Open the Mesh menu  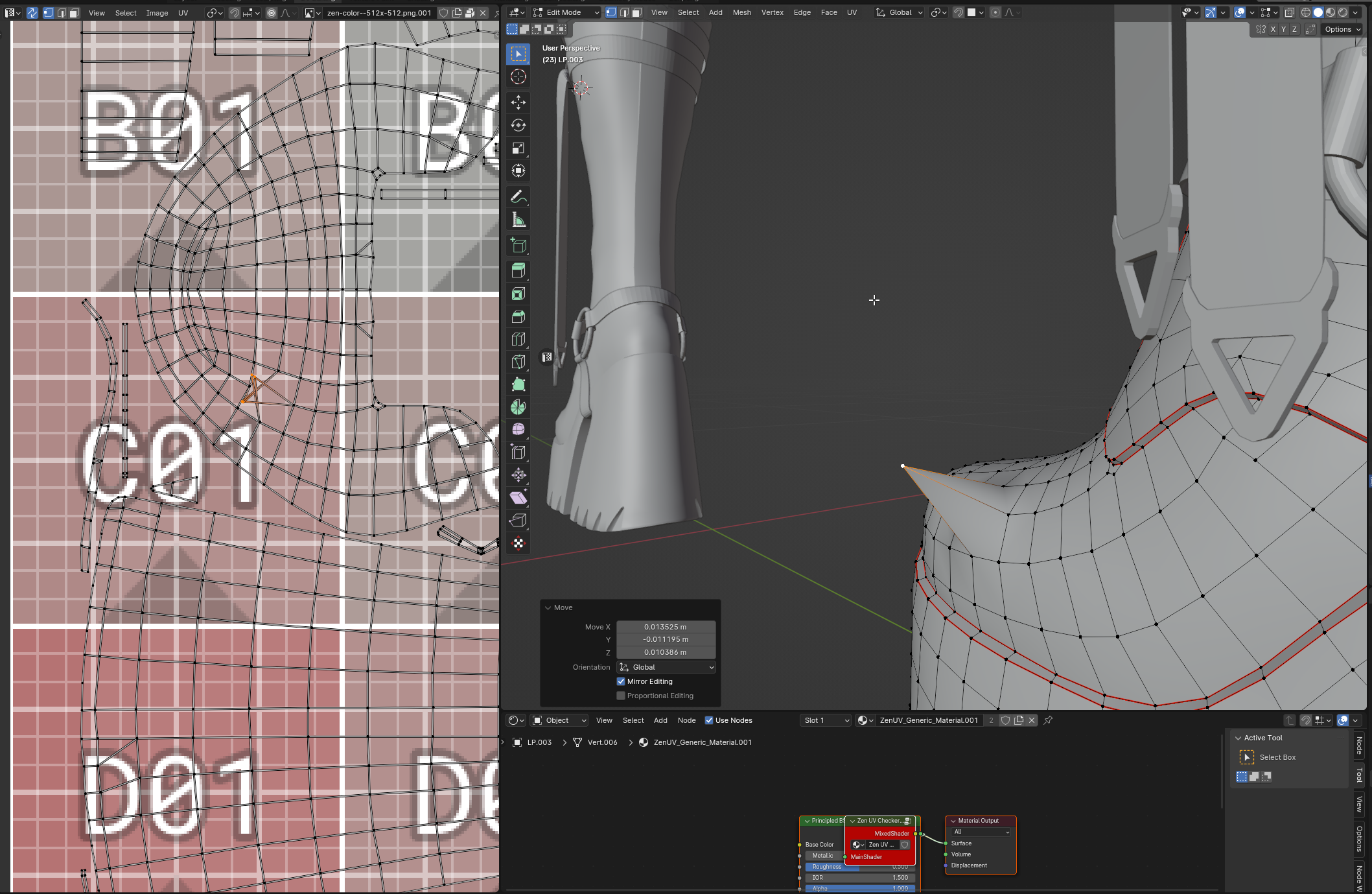741,12
